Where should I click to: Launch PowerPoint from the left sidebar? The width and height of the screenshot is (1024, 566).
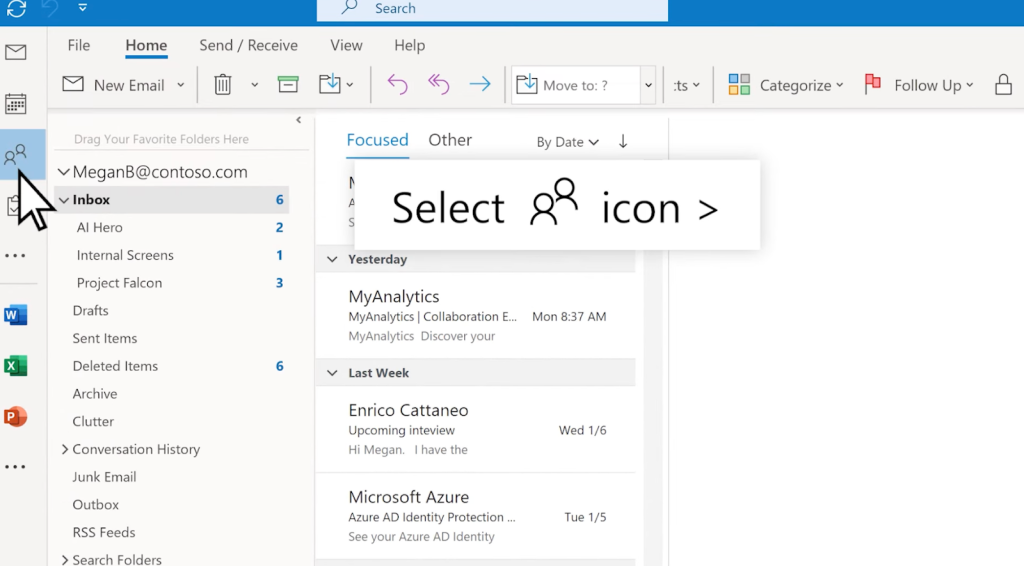tap(16, 417)
